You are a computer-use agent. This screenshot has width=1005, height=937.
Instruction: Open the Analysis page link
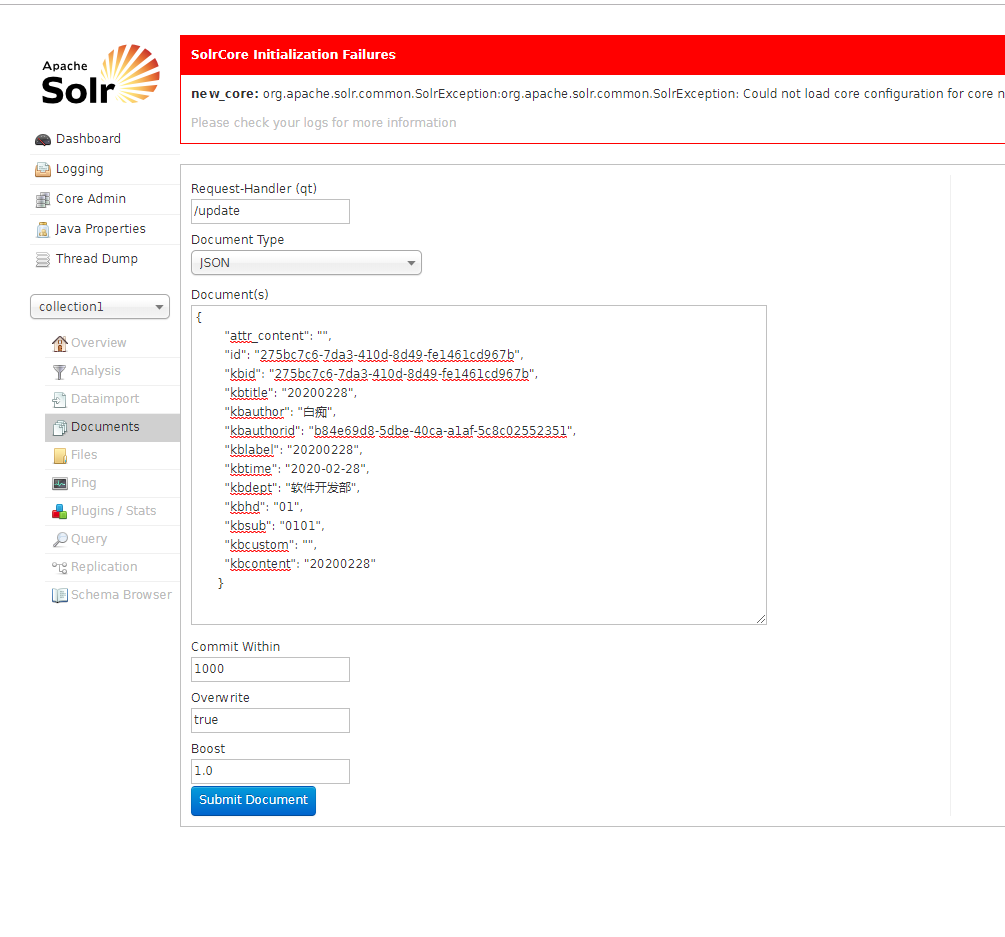coord(96,371)
